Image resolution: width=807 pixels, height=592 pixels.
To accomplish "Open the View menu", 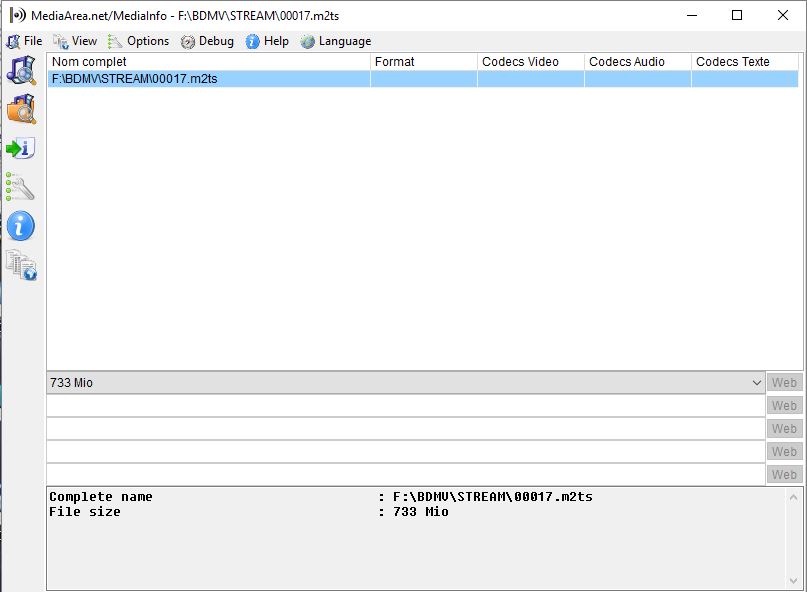I will coord(75,41).
